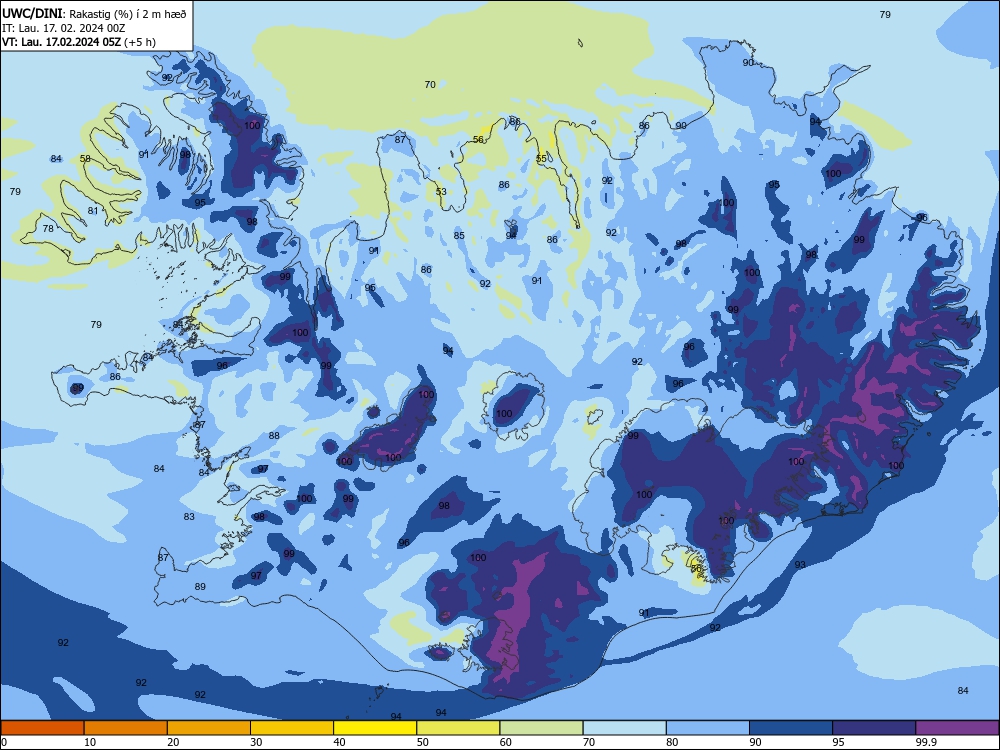Click the map value '53' in the north
1000x750 pixels.
coord(441,191)
